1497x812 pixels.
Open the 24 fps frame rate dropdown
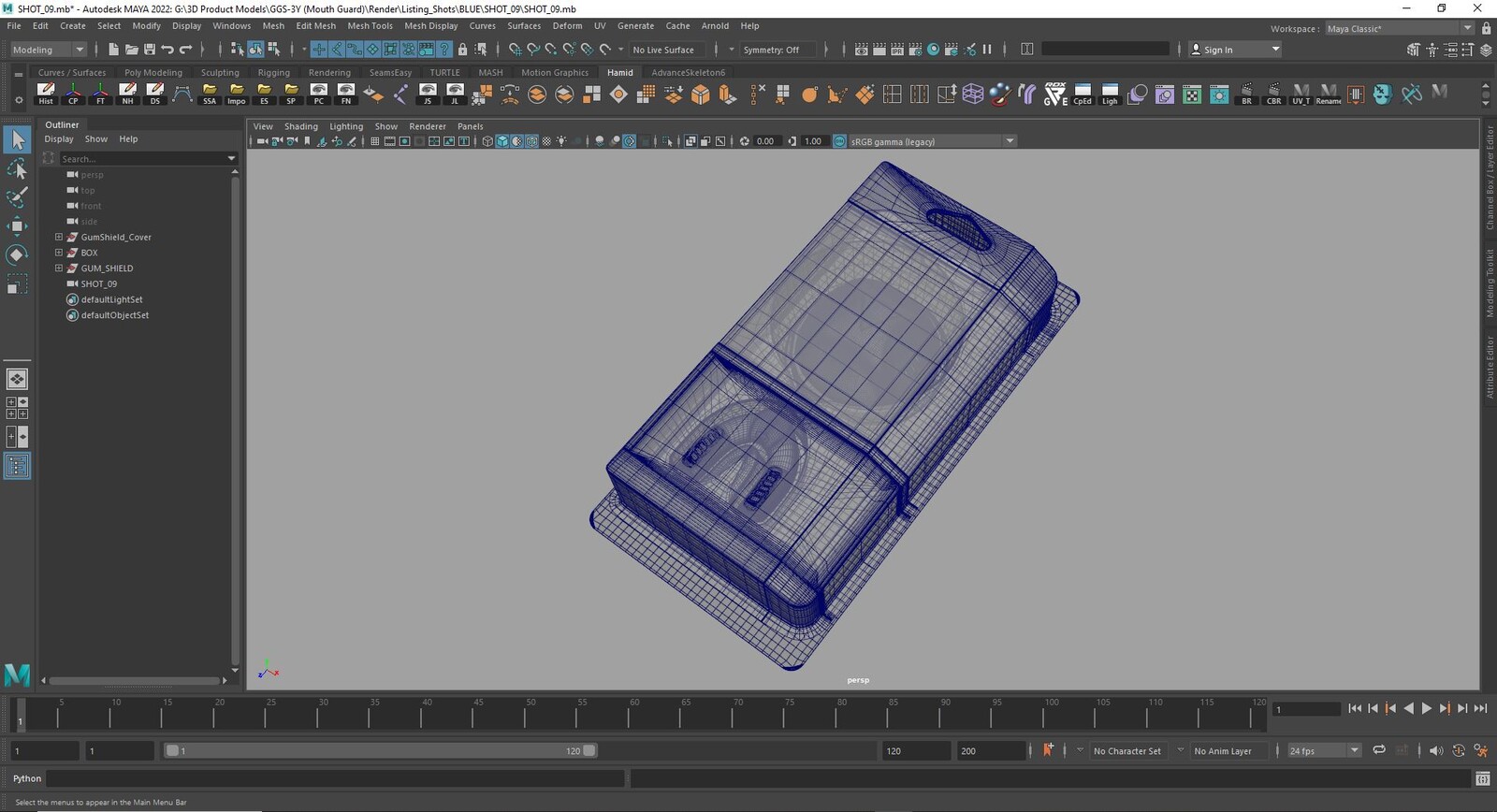point(1324,750)
